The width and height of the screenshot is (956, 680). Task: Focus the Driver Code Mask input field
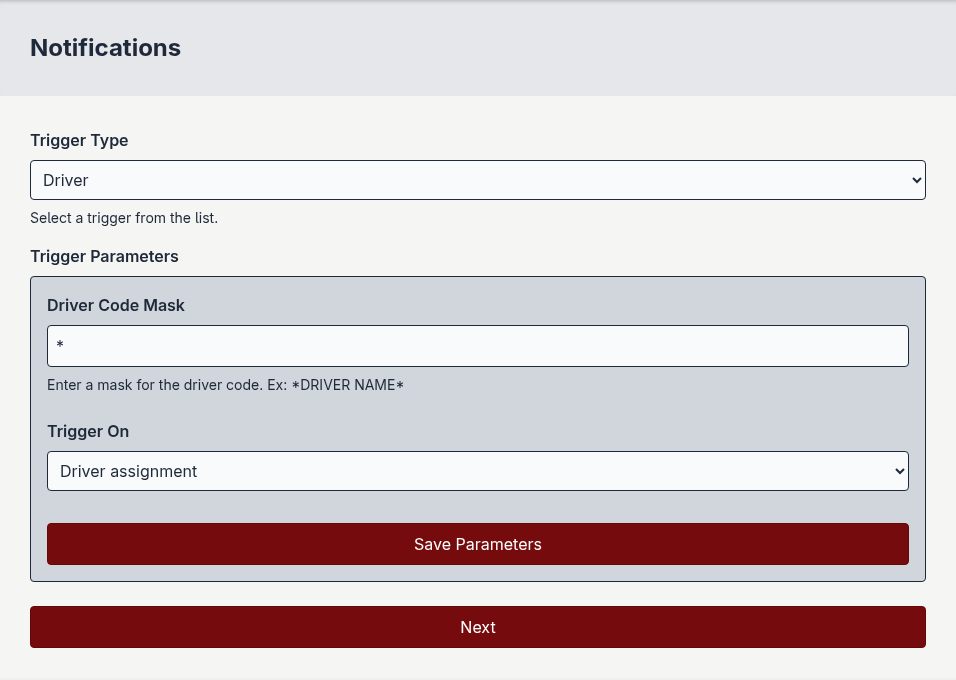coord(477,346)
